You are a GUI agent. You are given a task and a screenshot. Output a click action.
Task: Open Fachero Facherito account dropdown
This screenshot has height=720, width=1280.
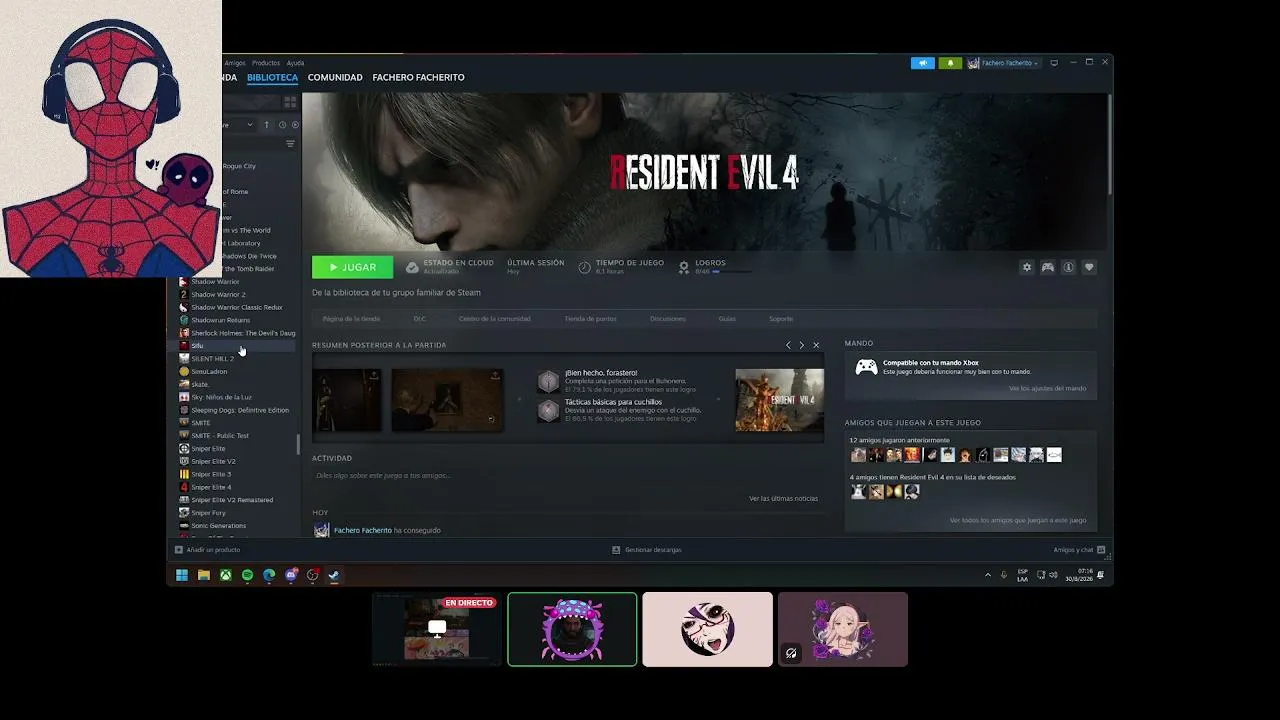tap(1003, 63)
